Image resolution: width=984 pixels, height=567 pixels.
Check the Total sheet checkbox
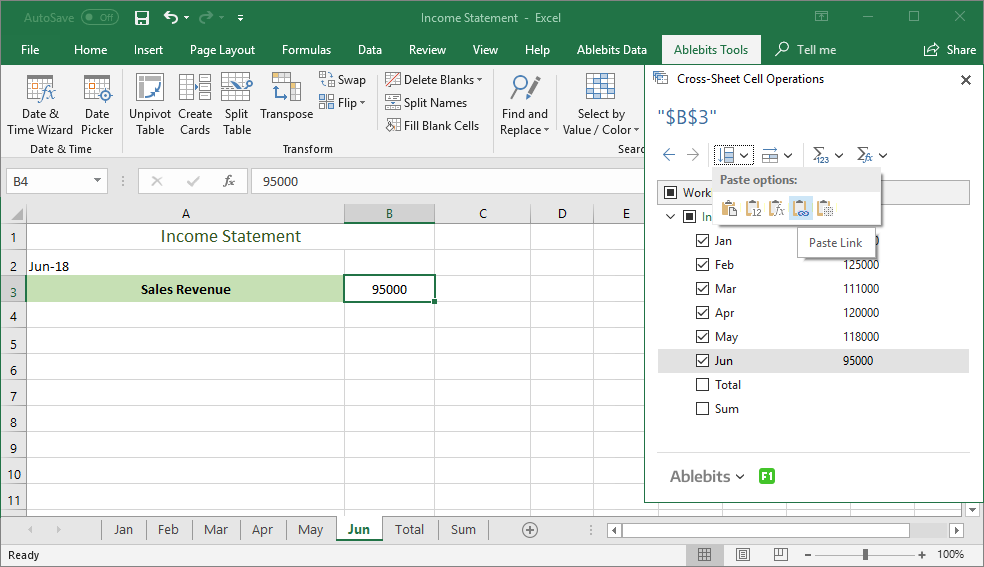703,384
